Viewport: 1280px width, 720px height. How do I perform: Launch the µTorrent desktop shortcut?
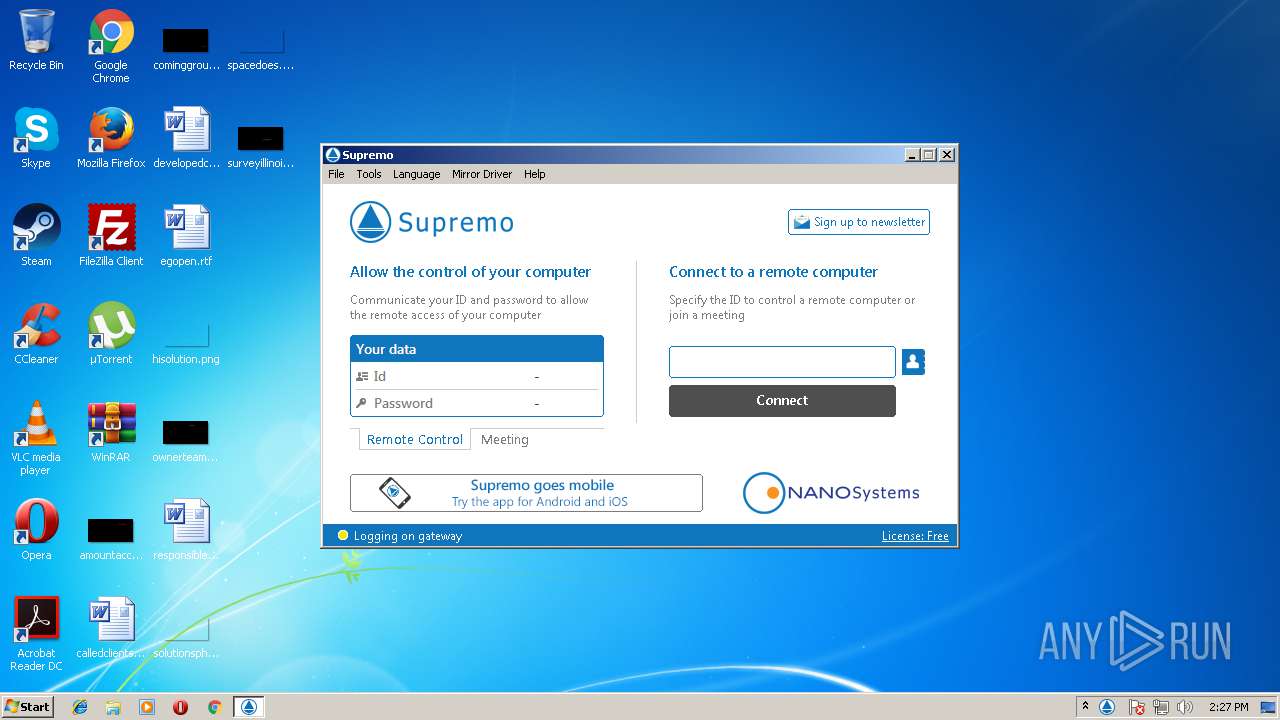pyautogui.click(x=111, y=334)
